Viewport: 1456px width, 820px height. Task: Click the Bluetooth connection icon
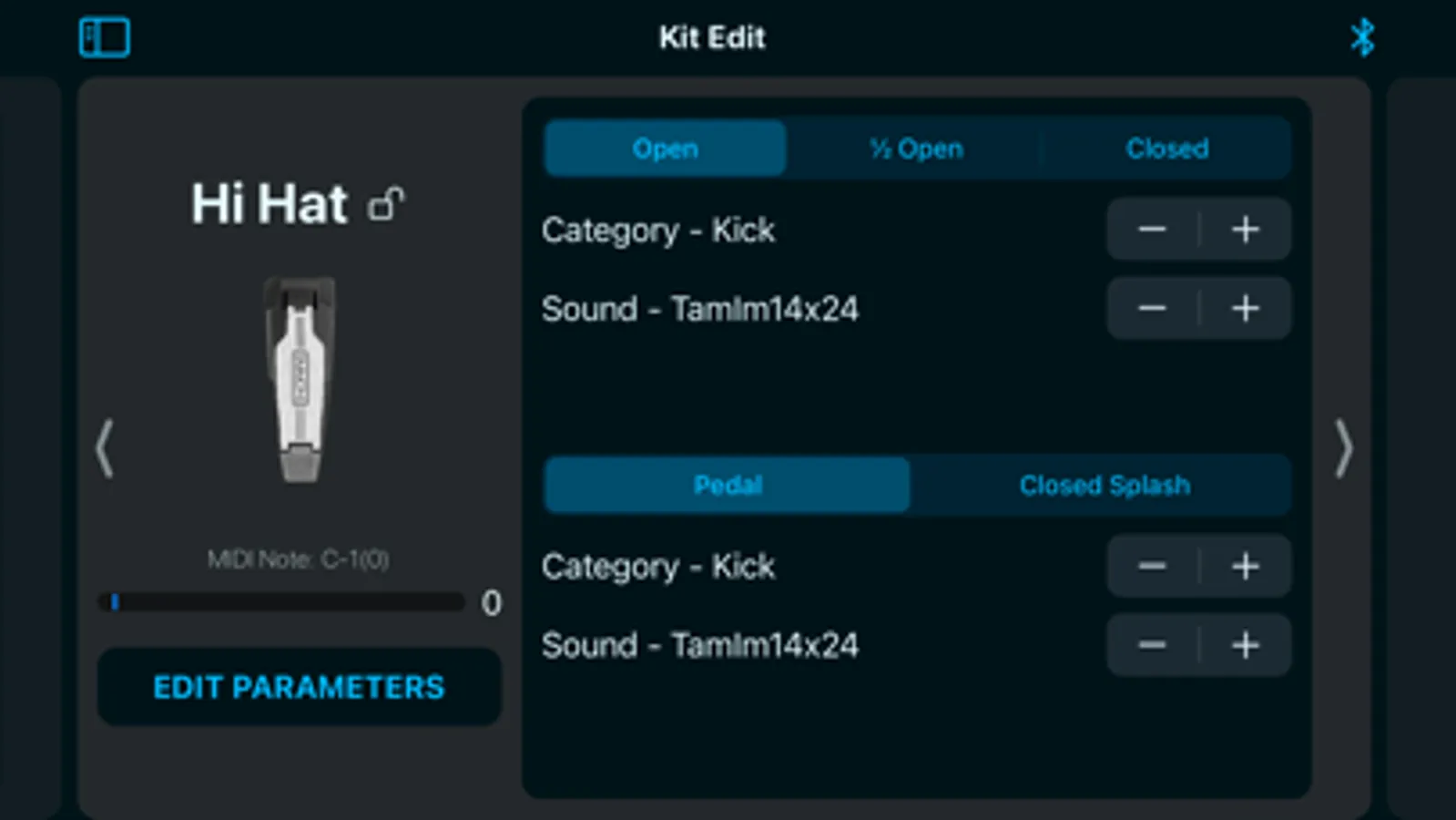(1362, 38)
